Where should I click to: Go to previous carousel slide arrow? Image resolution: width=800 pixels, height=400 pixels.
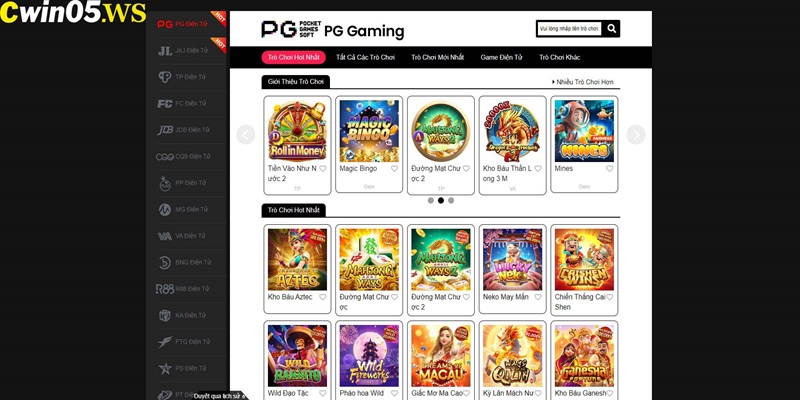[246, 135]
